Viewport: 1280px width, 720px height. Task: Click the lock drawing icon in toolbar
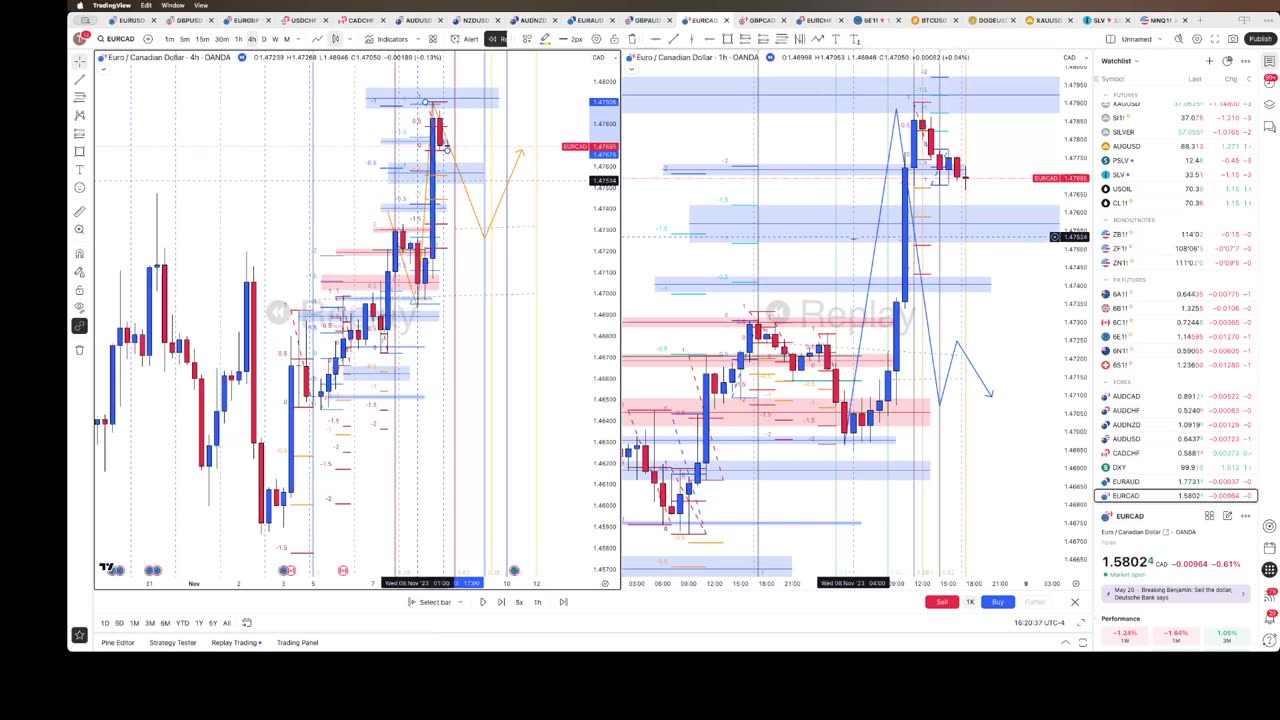[x=614, y=39]
